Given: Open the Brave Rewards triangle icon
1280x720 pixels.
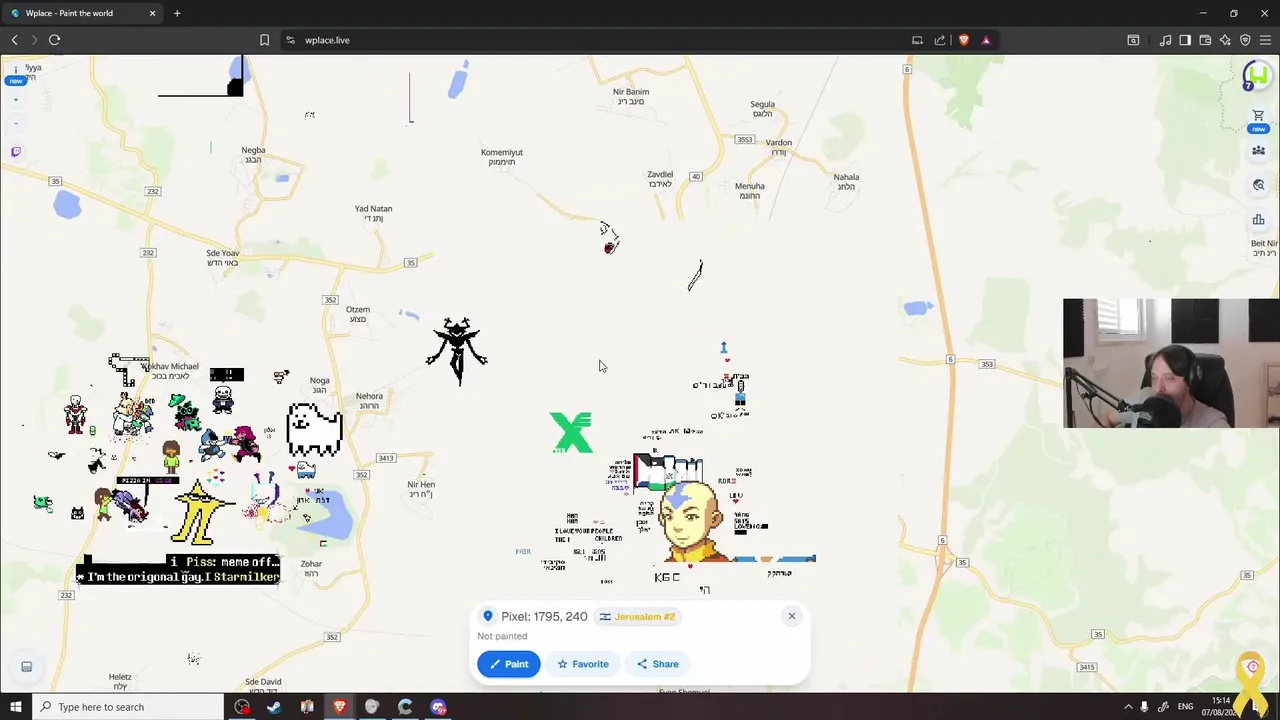Looking at the screenshot, I should 986,40.
